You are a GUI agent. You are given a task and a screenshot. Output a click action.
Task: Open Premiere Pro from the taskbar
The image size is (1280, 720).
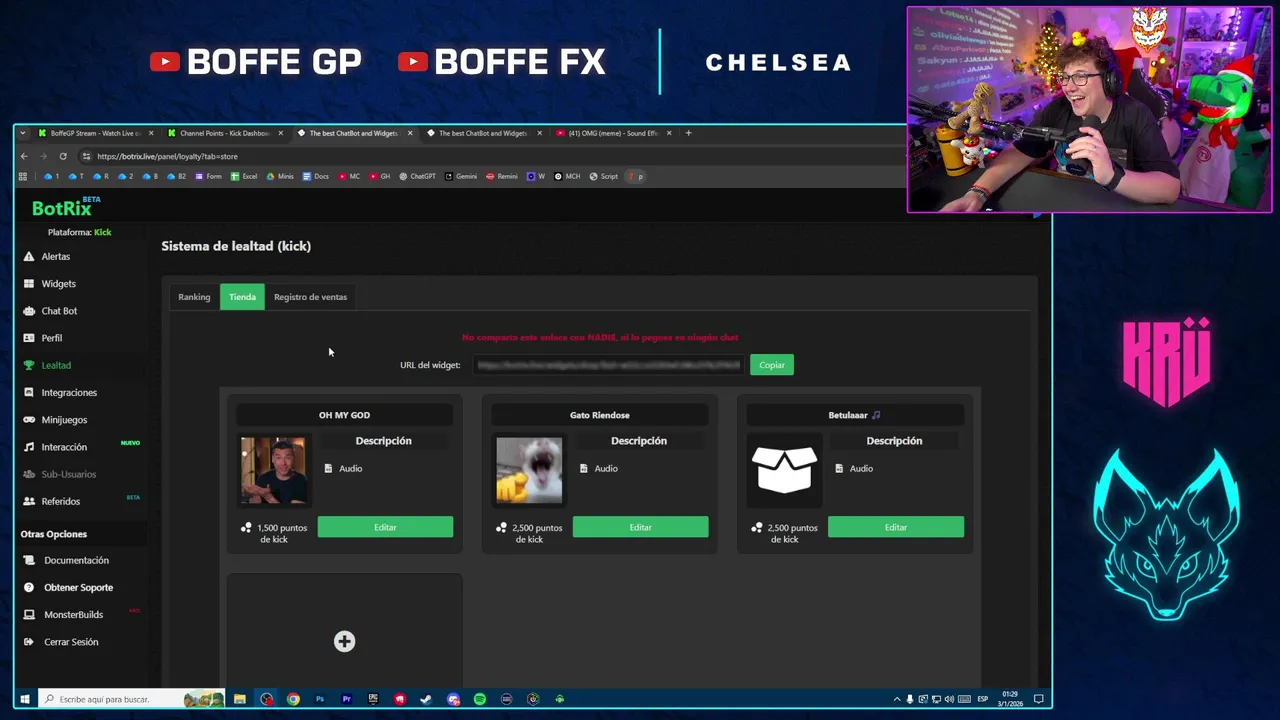(346, 699)
